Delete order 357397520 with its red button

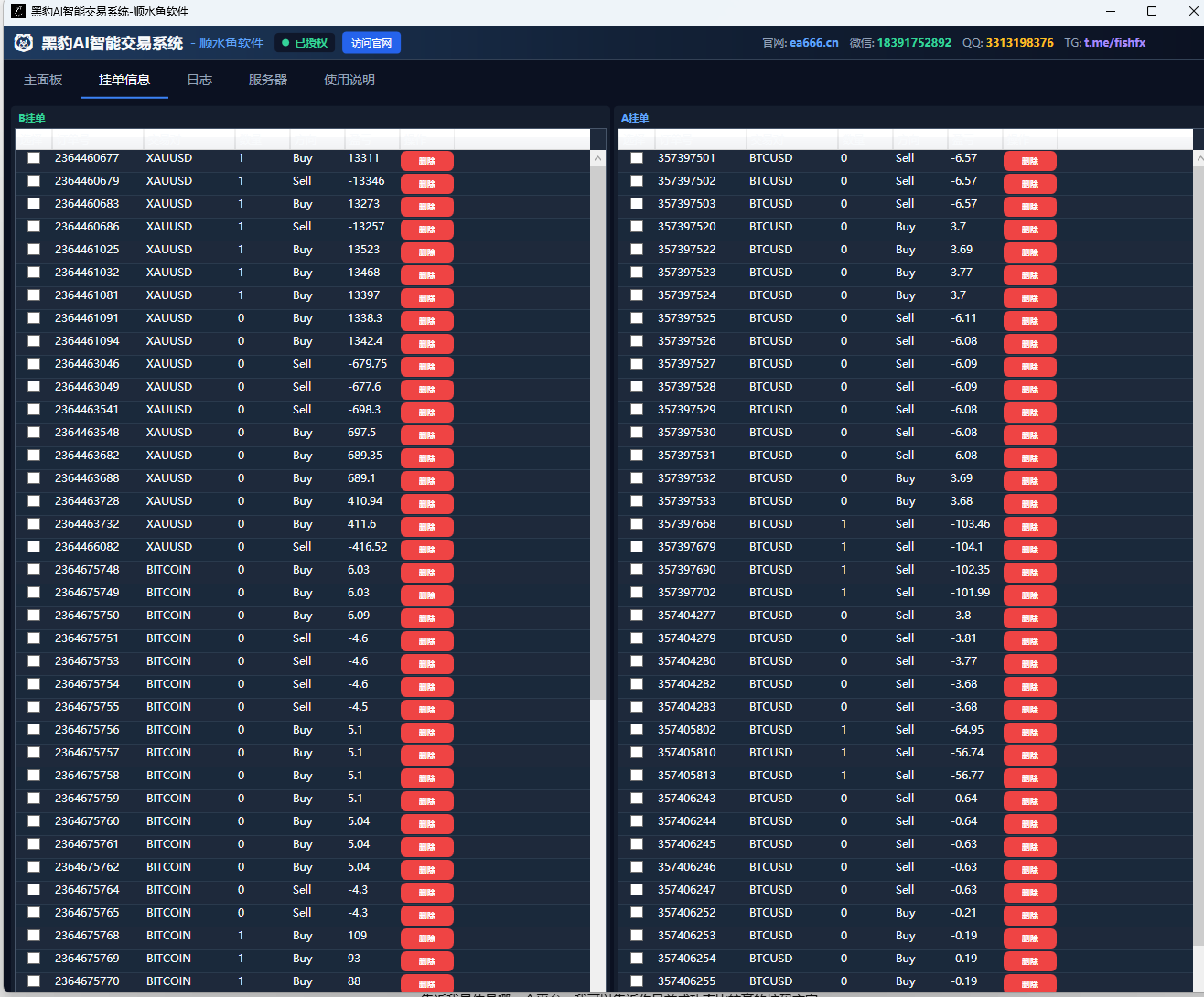pos(1030,229)
